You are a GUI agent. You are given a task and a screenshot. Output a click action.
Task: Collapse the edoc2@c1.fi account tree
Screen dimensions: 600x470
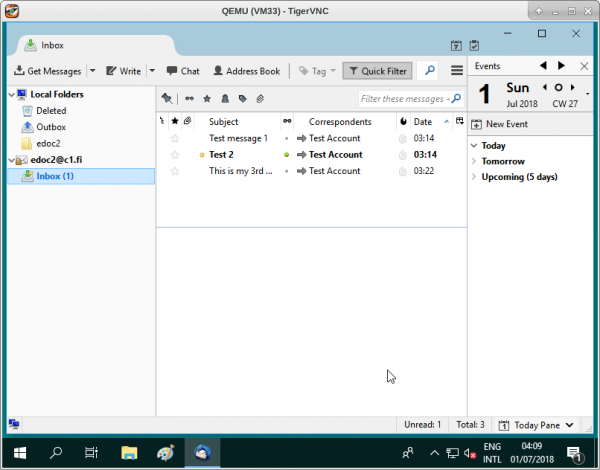click(11, 160)
